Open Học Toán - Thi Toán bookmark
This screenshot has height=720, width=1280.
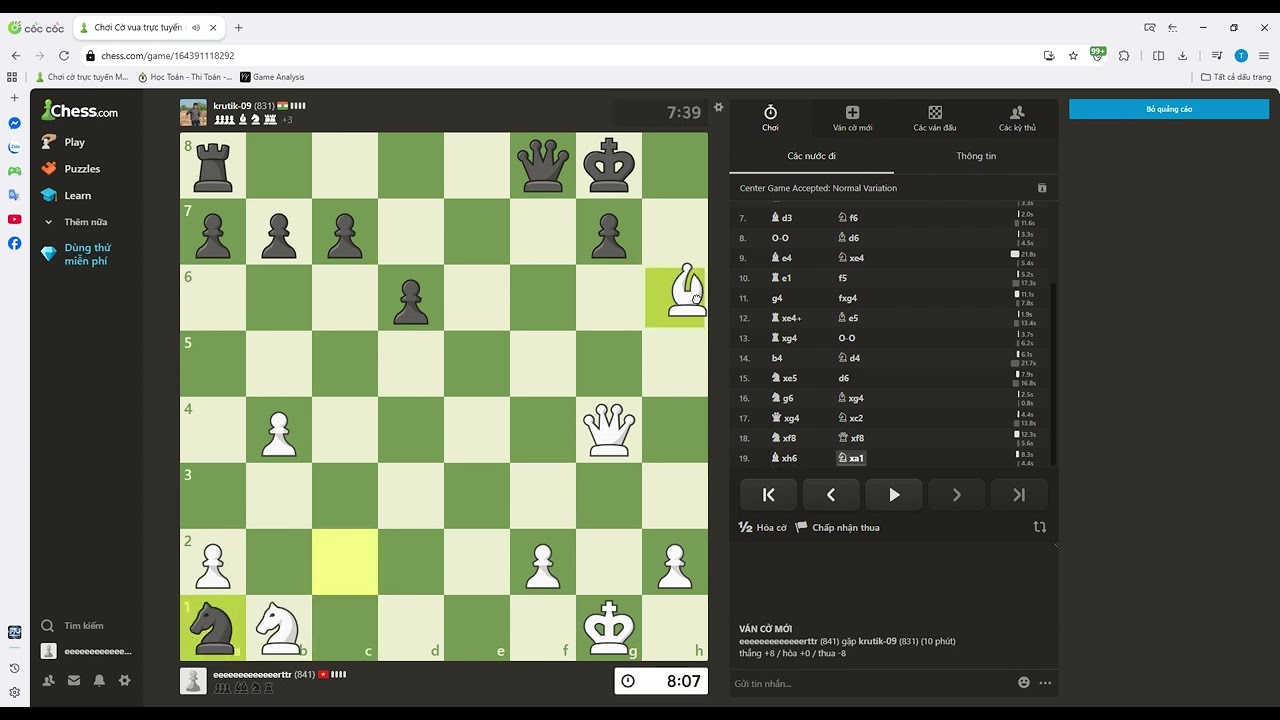coord(185,77)
